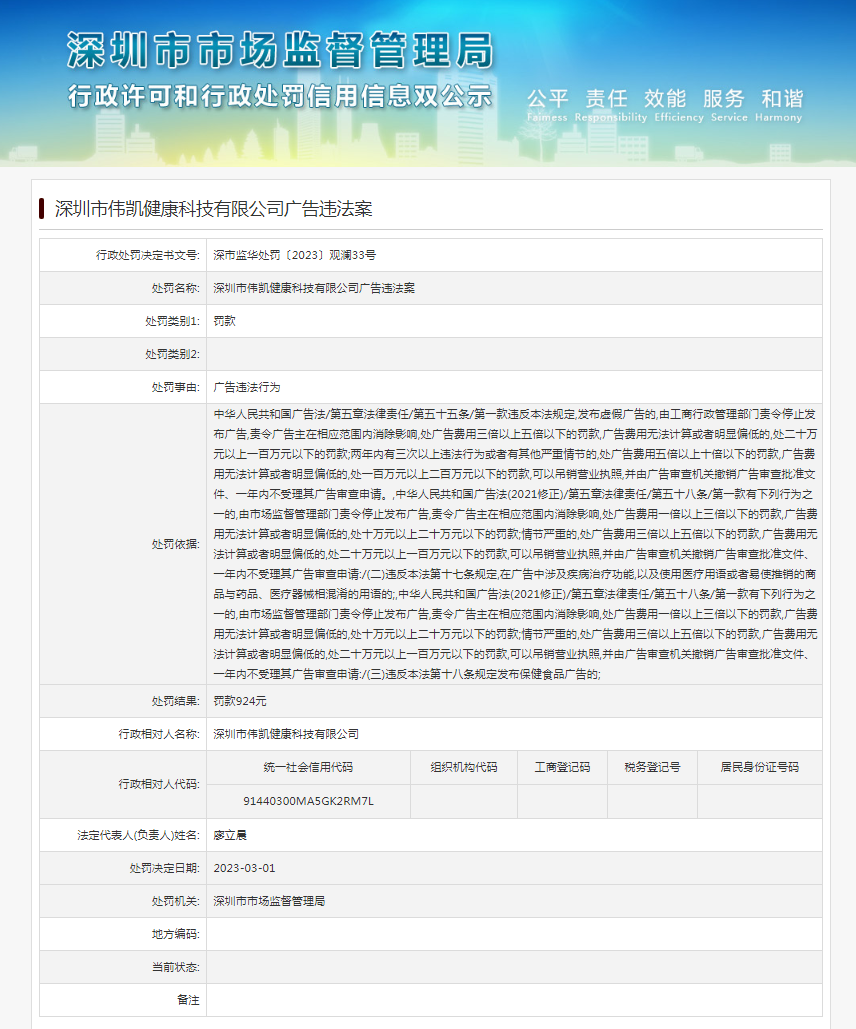The width and height of the screenshot is (856, 1029).
Task: Click the banner title 深圳市市场监督管理局
Action: tap(280, 51)
